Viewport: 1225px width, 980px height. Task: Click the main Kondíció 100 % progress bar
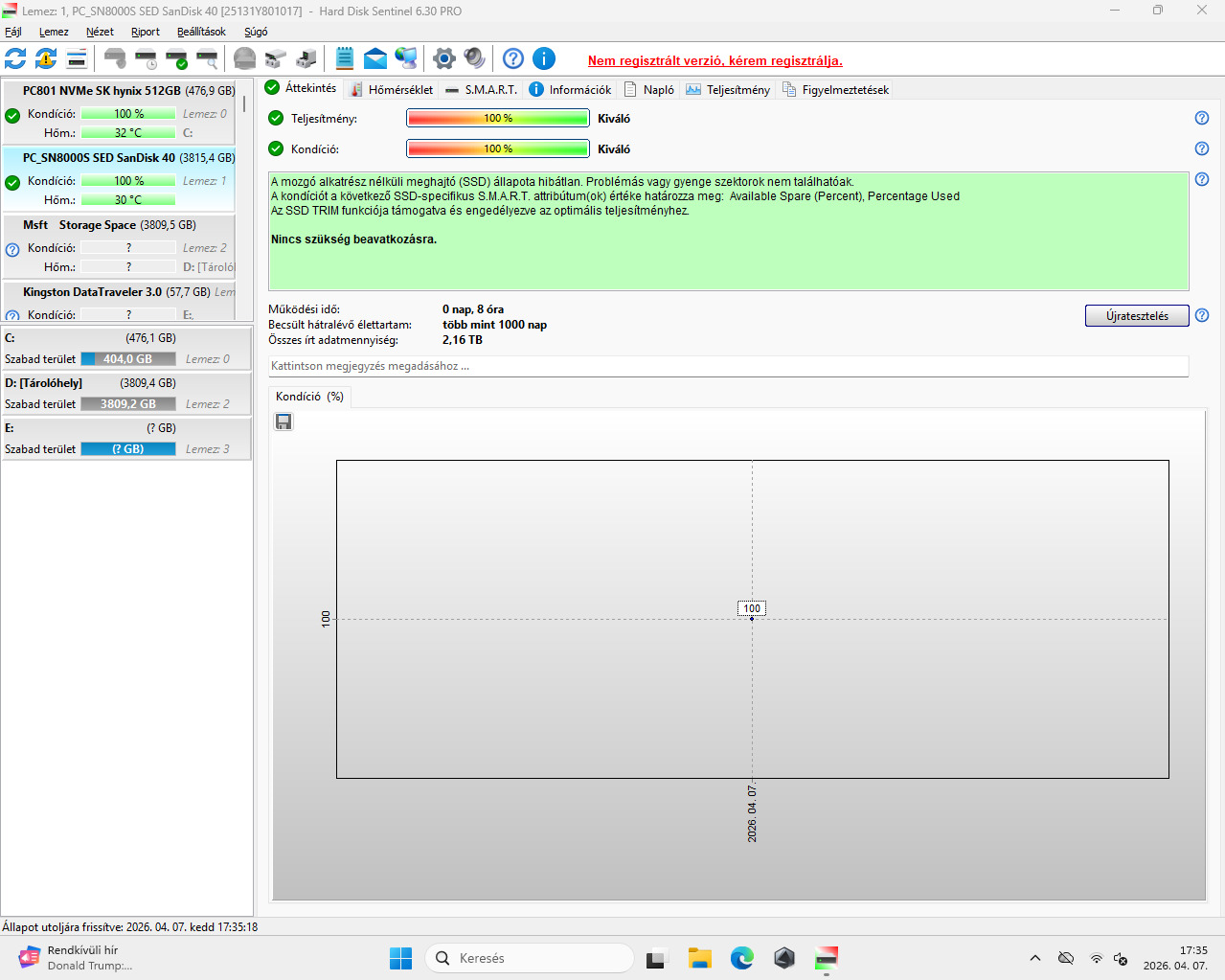click(x=498, y=148)
